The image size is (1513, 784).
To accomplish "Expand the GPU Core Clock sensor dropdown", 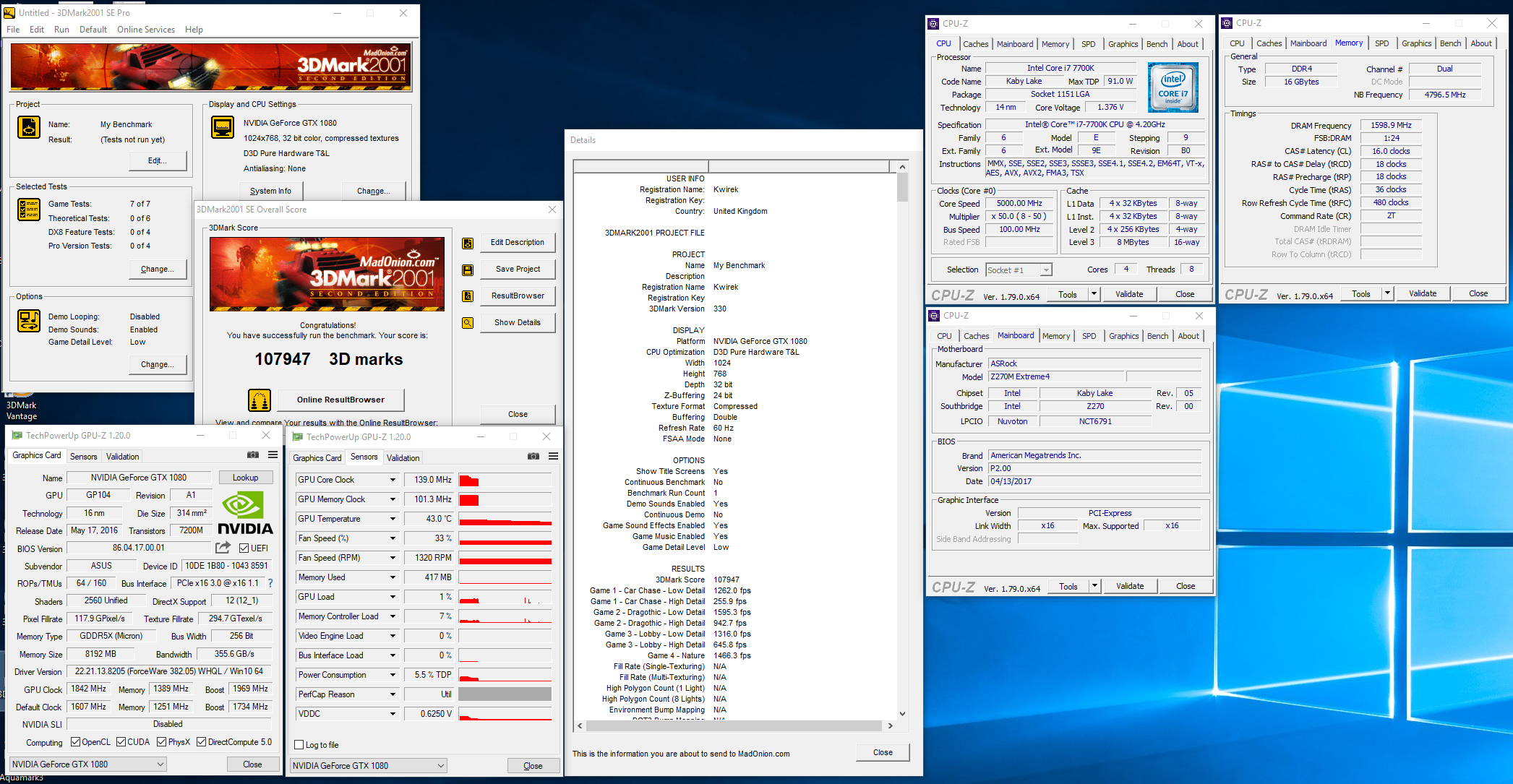I will pos(393,480).
